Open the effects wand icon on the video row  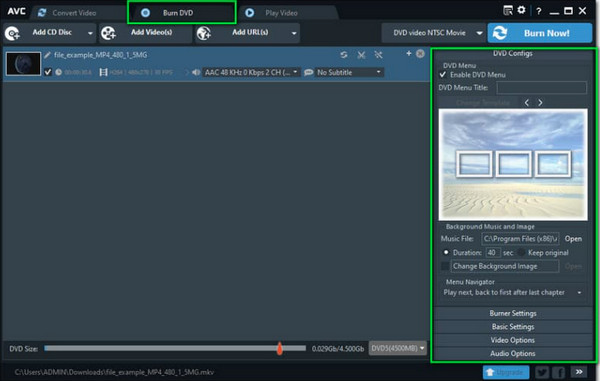click(x=378, y=55)
